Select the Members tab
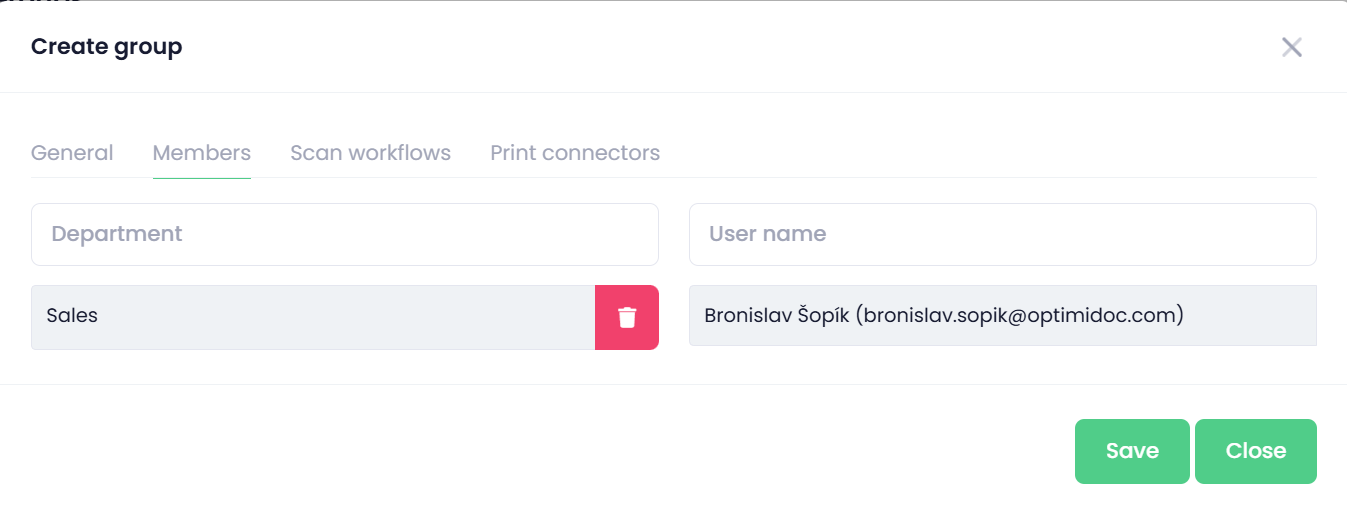The image size is (1347, 514). (201, 153)
